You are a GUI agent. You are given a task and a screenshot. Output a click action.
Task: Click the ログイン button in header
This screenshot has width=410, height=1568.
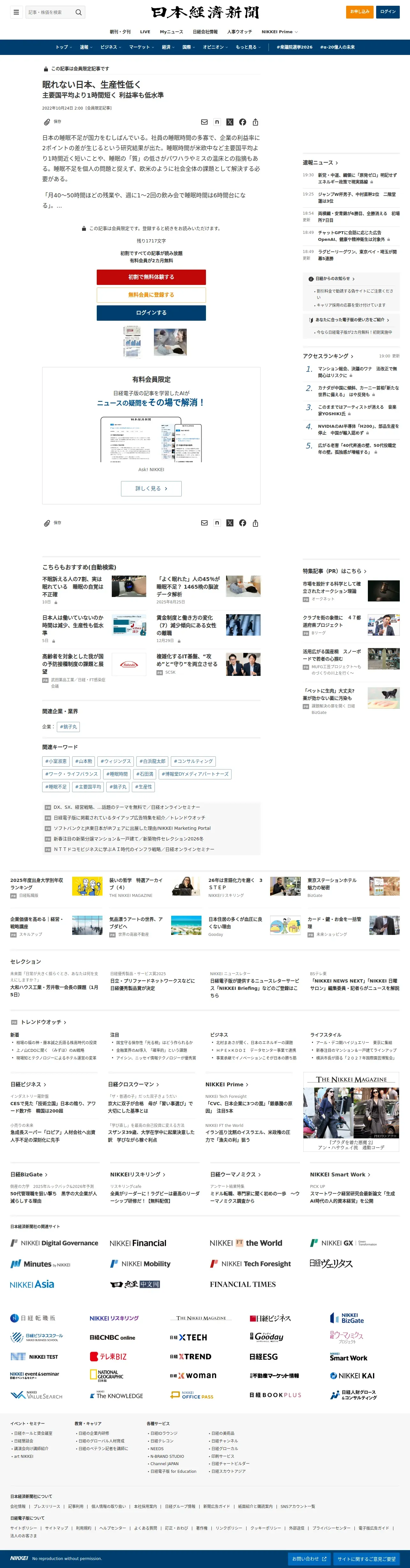[x=388, y=11]
